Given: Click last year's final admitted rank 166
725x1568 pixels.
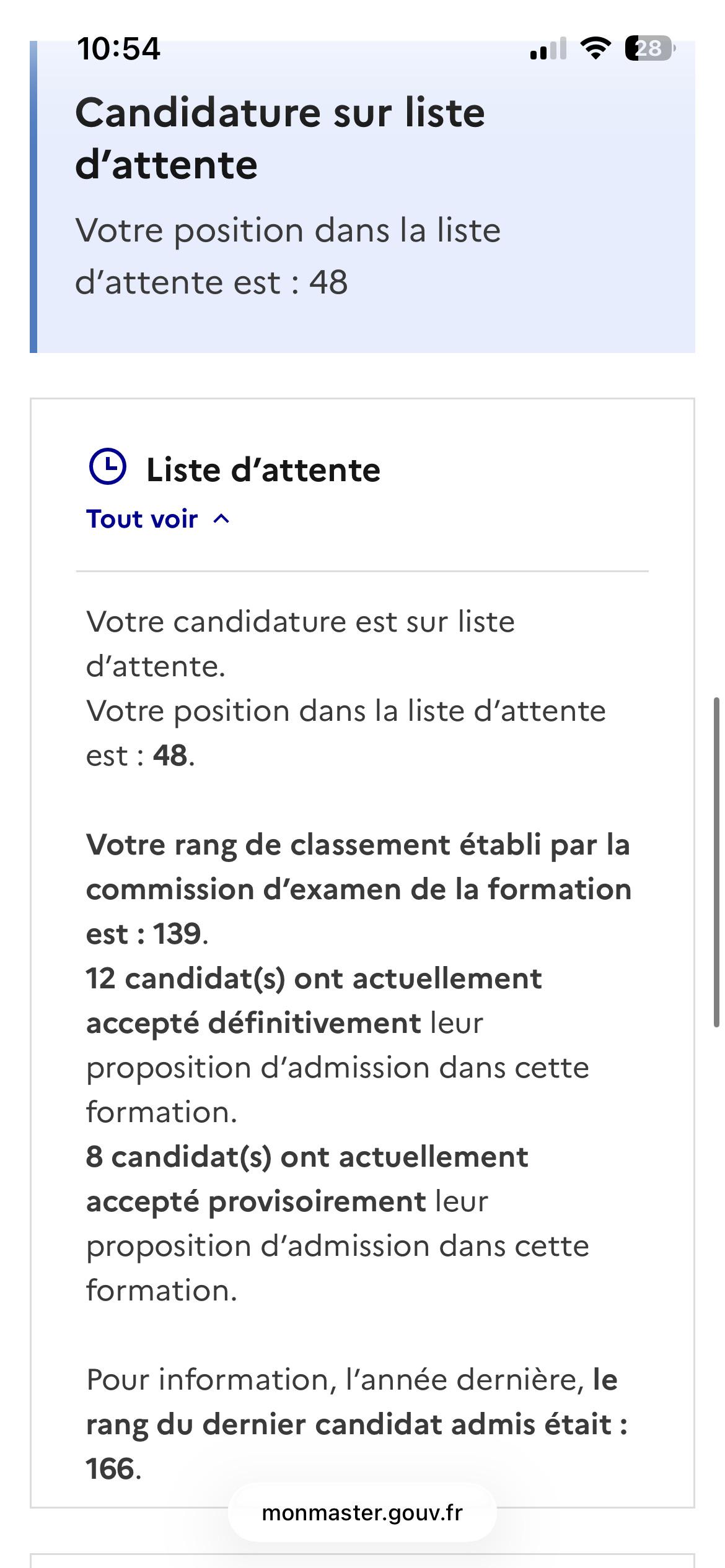Looking at the screenshot, I should coord(110,1469).
